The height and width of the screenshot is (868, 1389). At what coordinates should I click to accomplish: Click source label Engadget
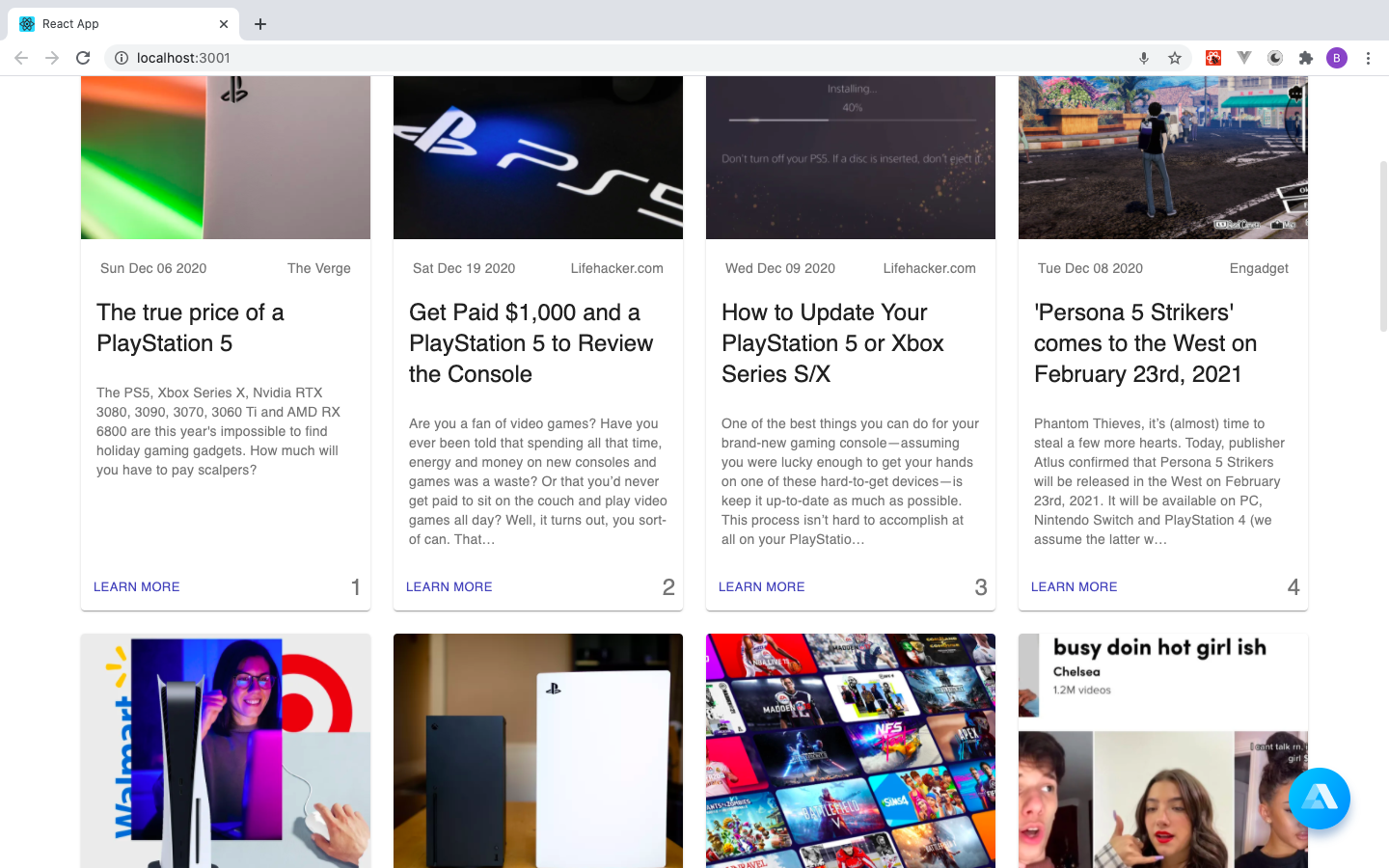click(1259, 268)
